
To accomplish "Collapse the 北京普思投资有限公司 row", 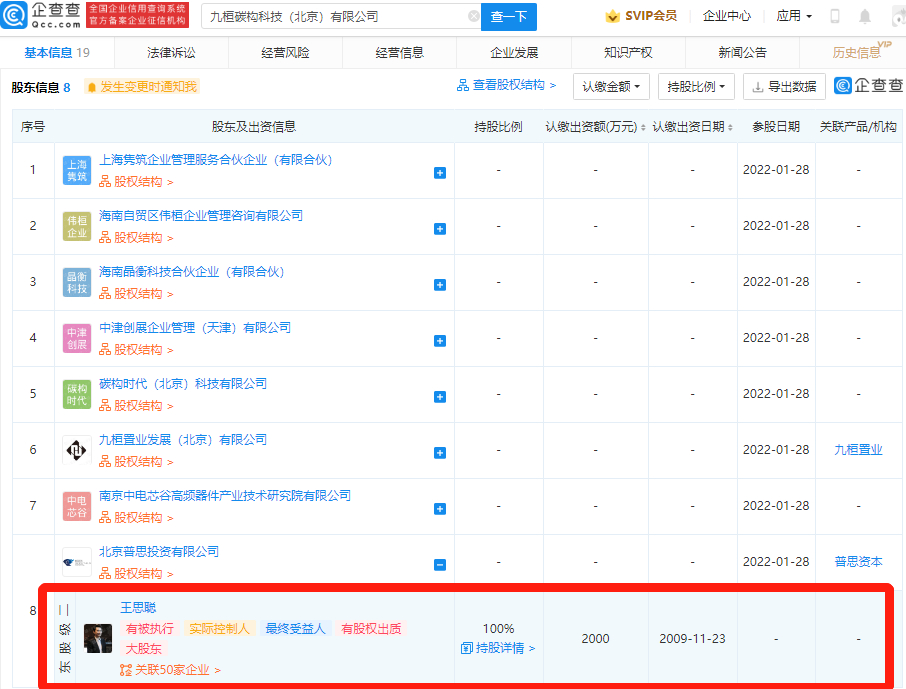I will click(x=440, y=565).
